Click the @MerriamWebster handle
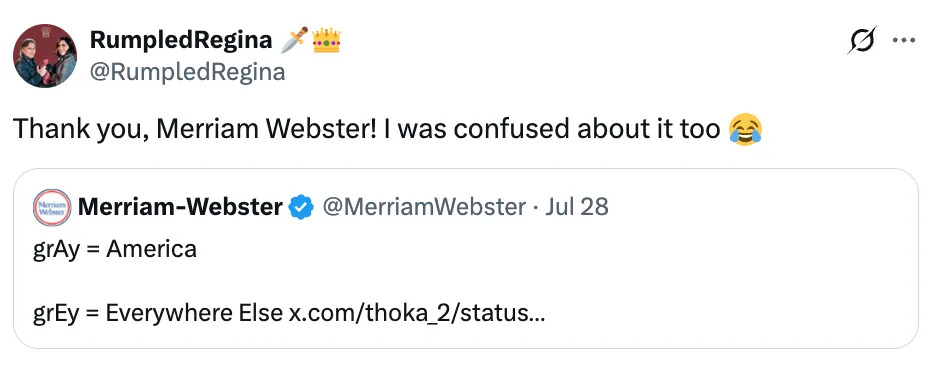934x368 pixels. click(x=424, y=207)
